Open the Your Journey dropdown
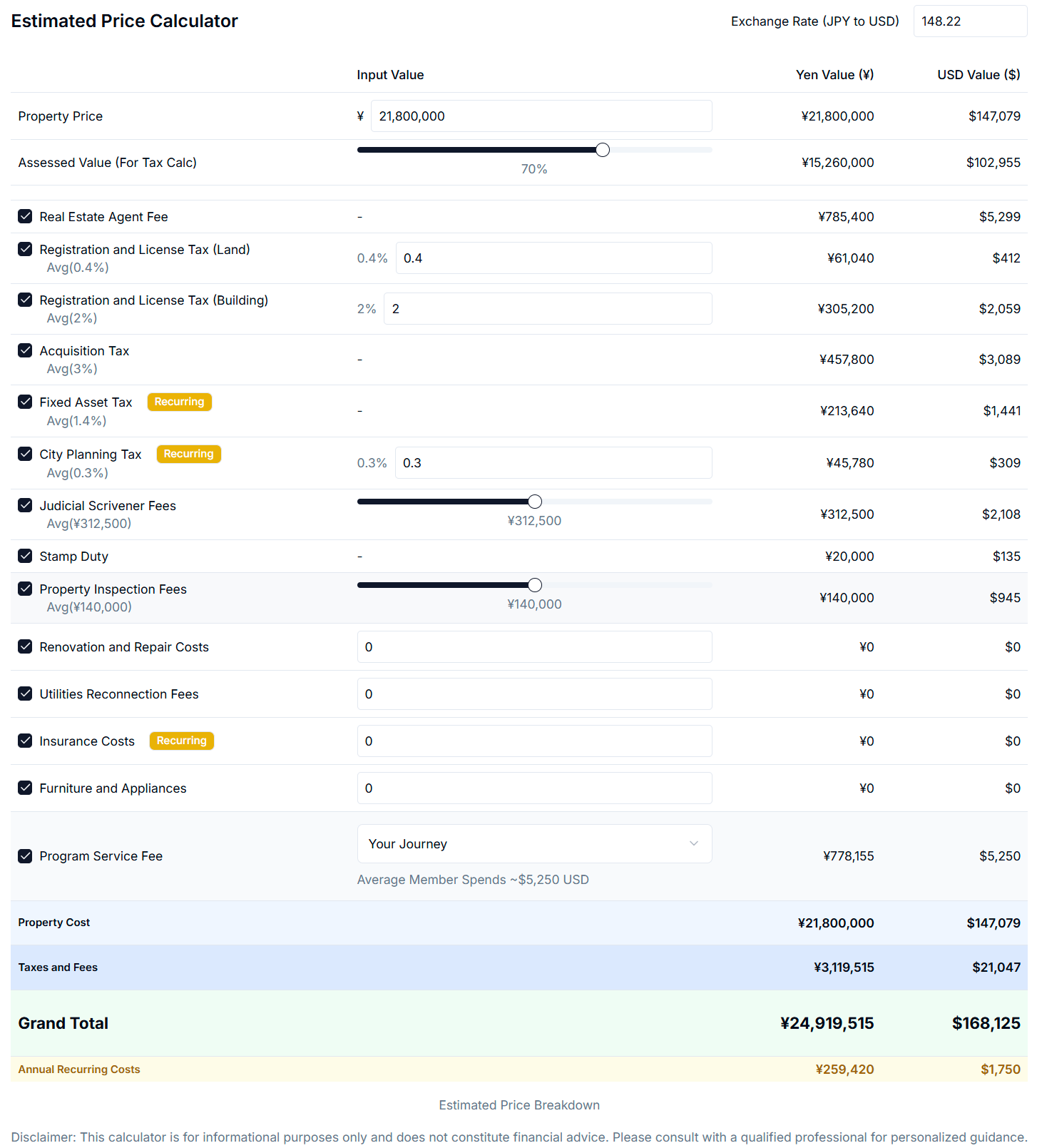Image resolution: width=1037 pixels, height=1148 pixels. point(533,843)
